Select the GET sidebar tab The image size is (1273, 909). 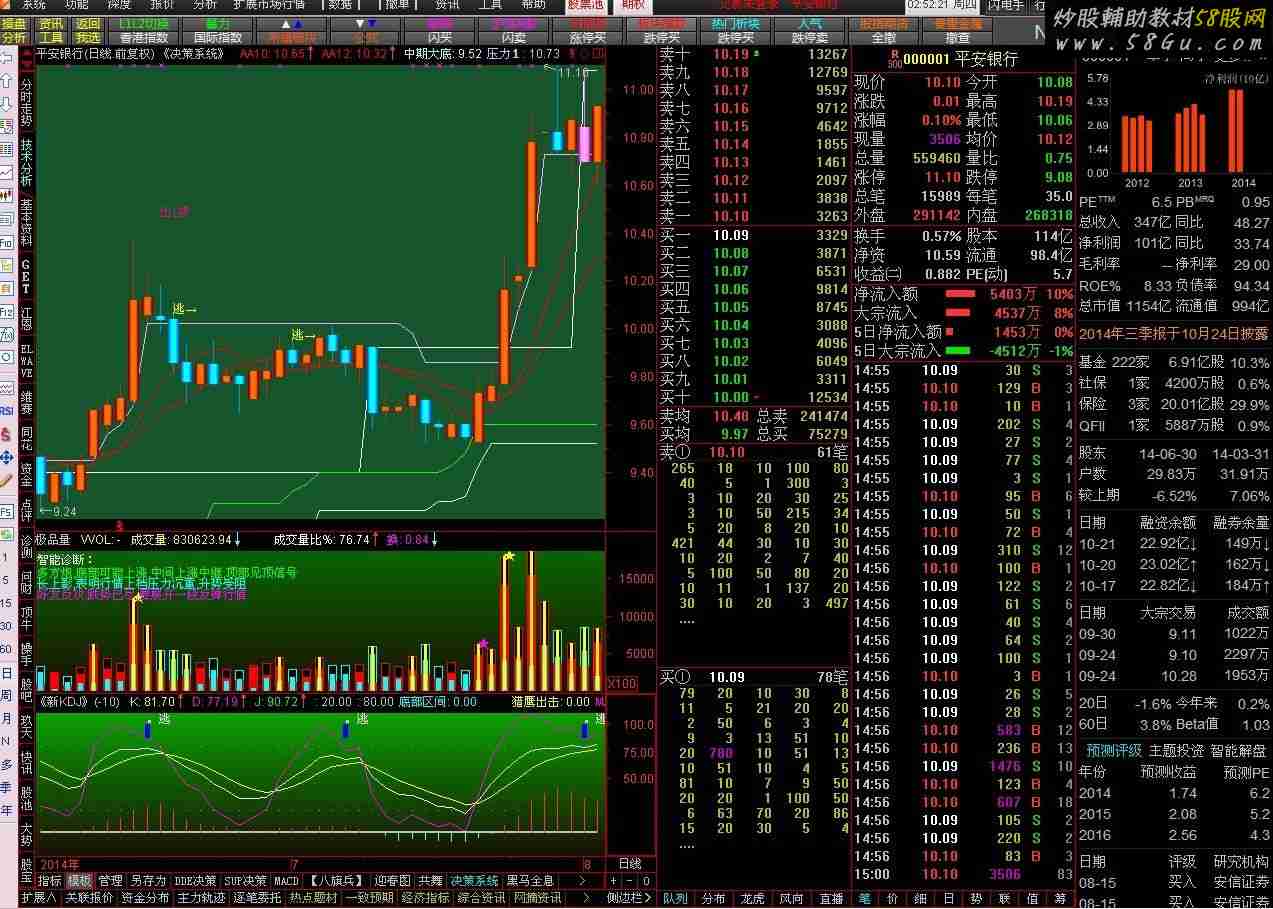(26, 277)
